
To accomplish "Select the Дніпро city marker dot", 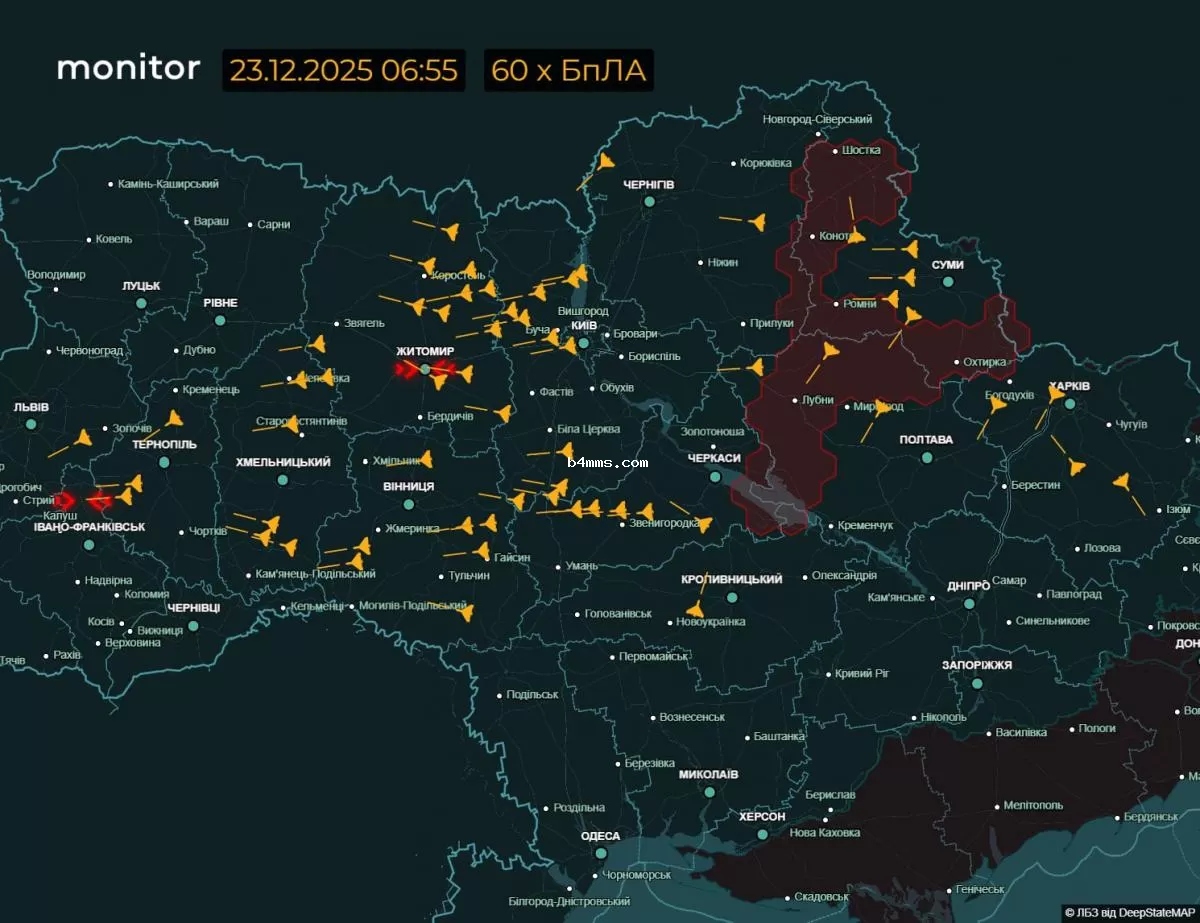I will [969, 604].
